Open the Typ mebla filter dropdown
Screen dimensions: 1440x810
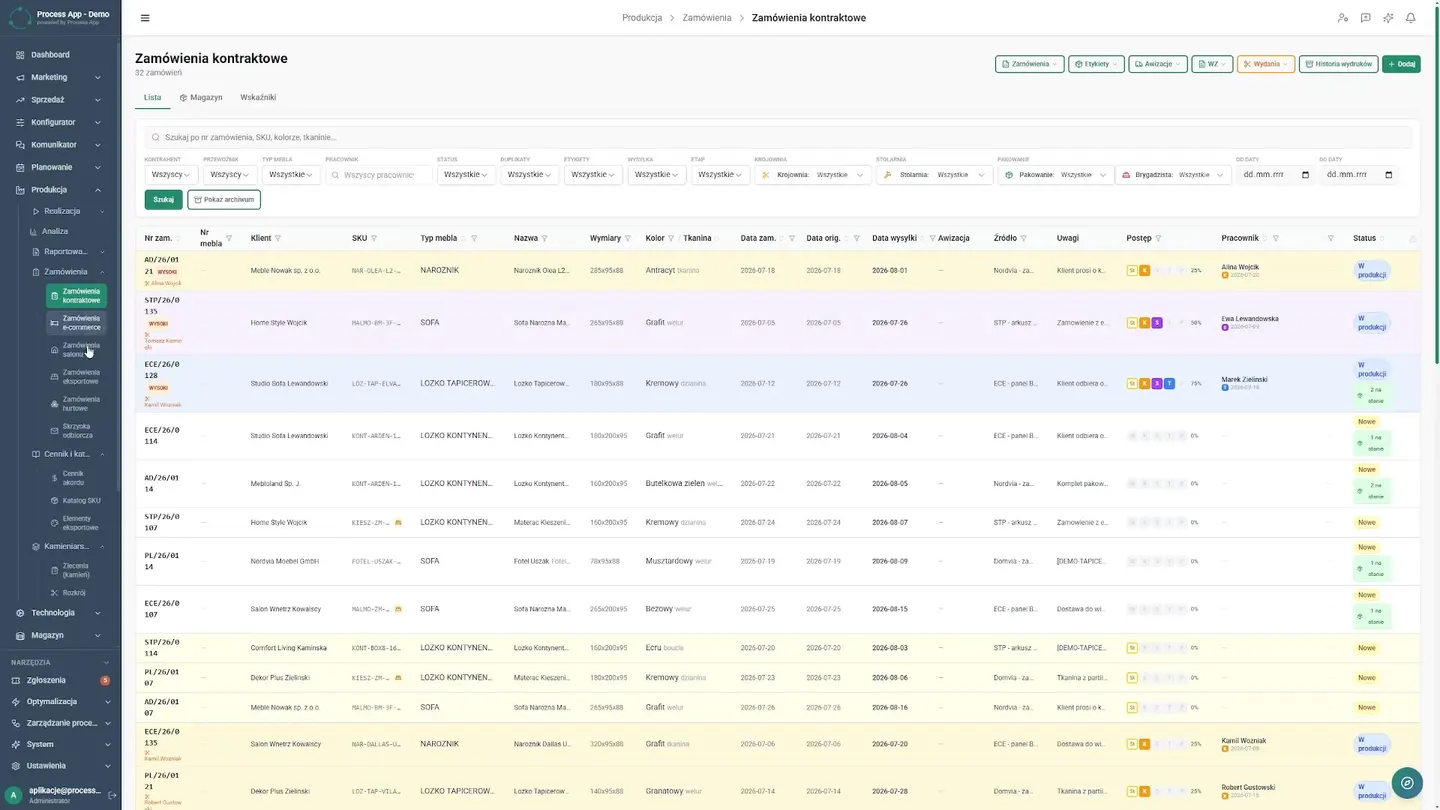coord(291,175)
